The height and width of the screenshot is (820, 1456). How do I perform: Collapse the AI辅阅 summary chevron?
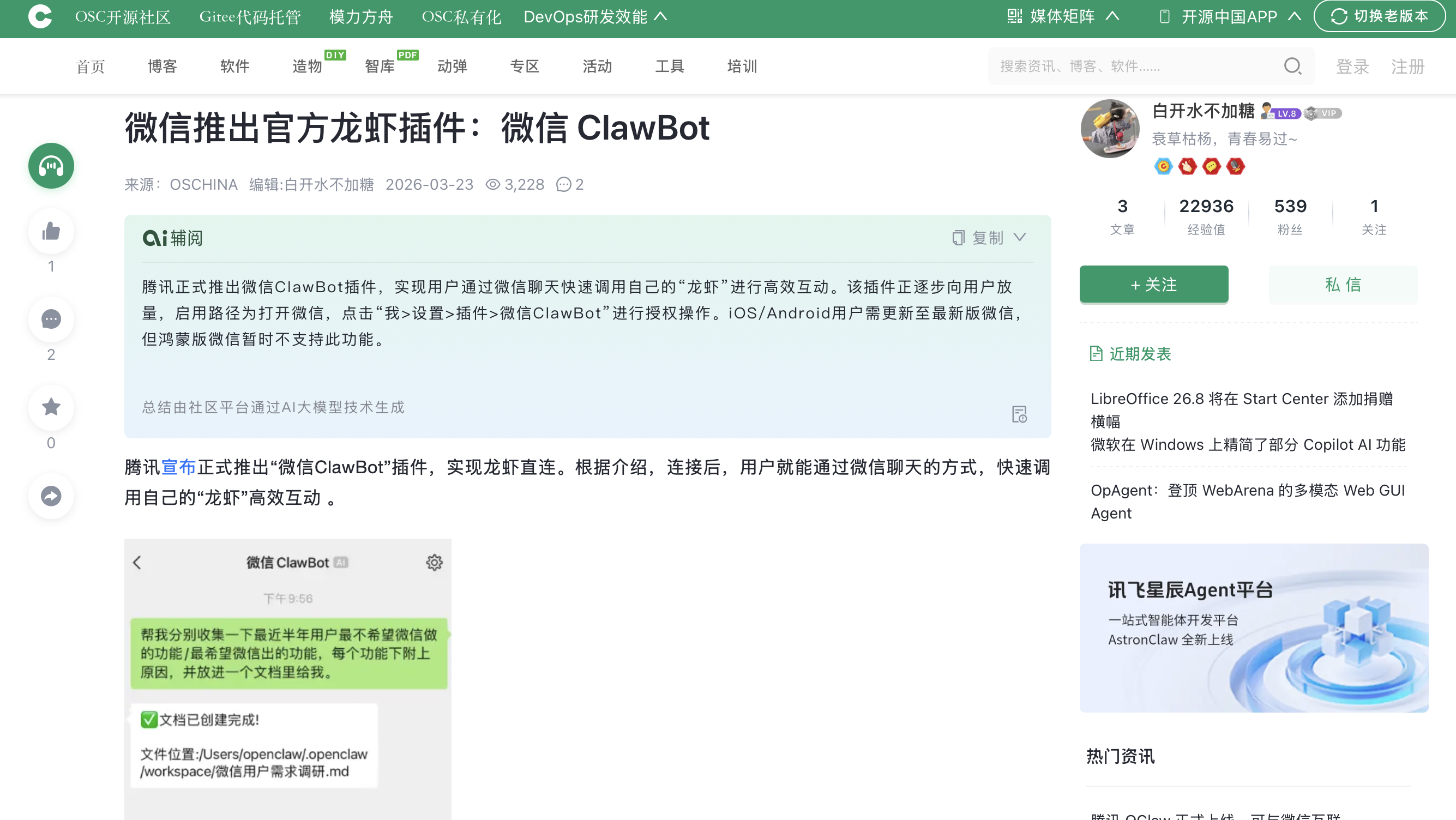tap(1020, 237)
